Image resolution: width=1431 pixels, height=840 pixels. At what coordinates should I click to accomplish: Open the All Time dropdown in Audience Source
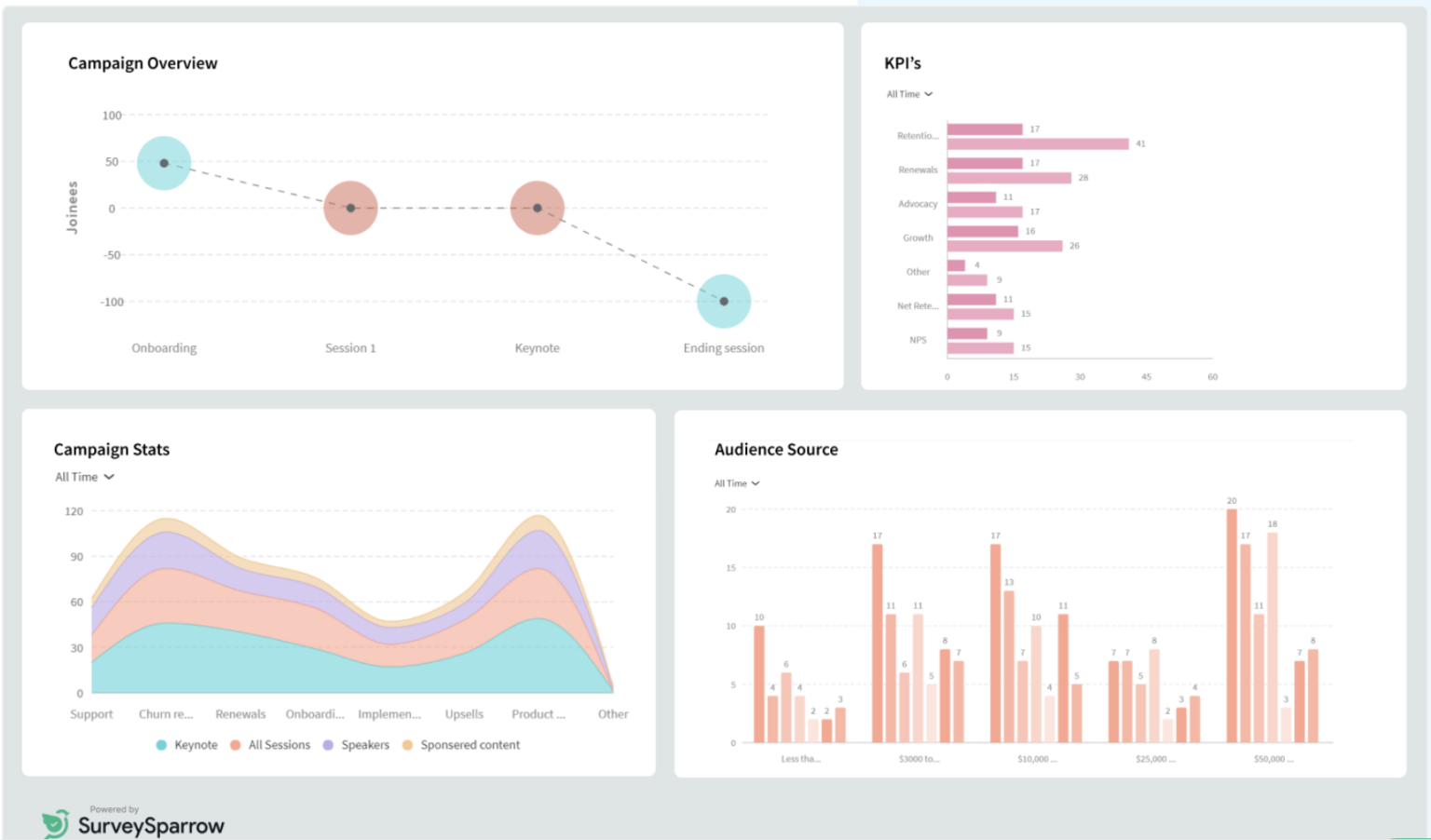[x=736, y=483]
